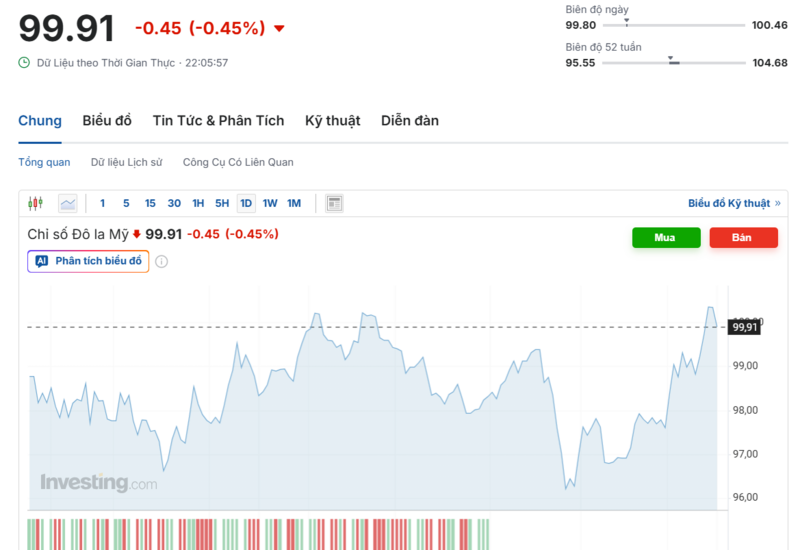Expand Biểu đồ Kỹ thuật via double chevron

pos(778,203)
